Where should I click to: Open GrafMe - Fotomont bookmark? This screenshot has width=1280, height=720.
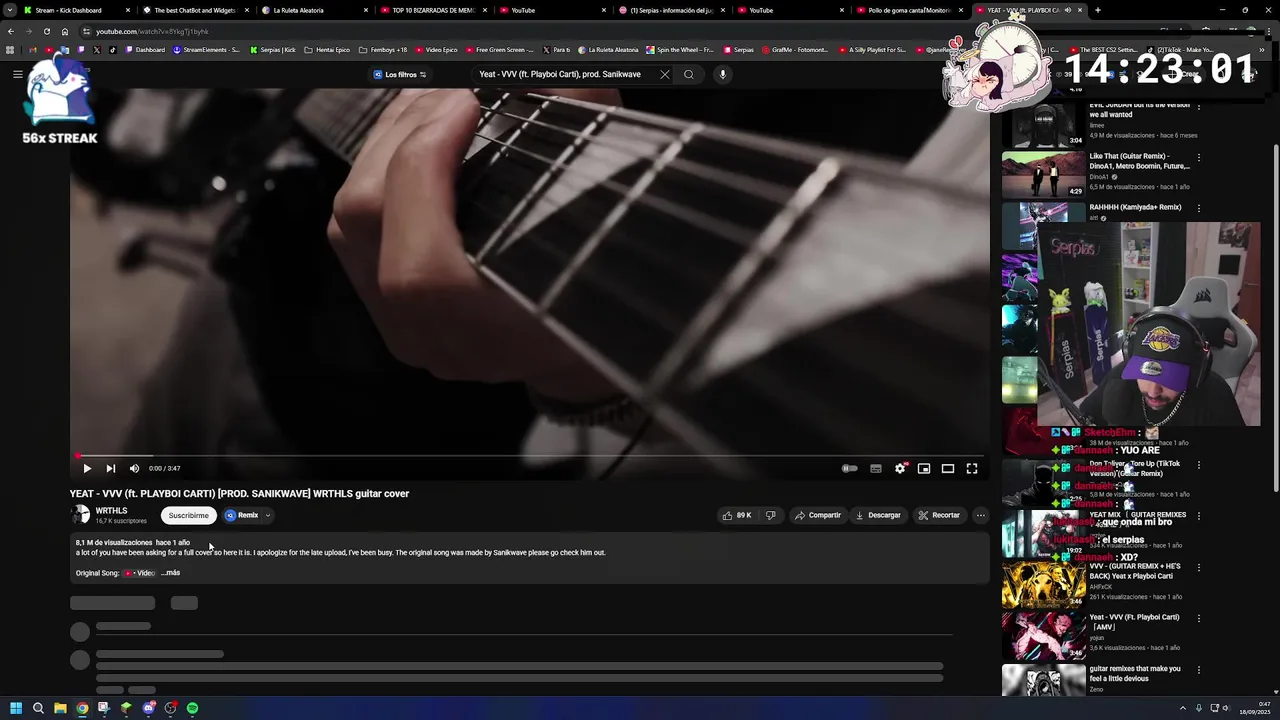[795, 49]
